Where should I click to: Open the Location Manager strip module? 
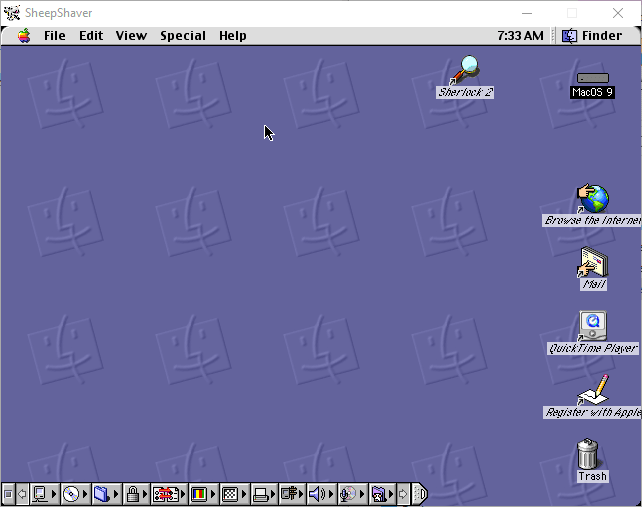pos(169,494)
